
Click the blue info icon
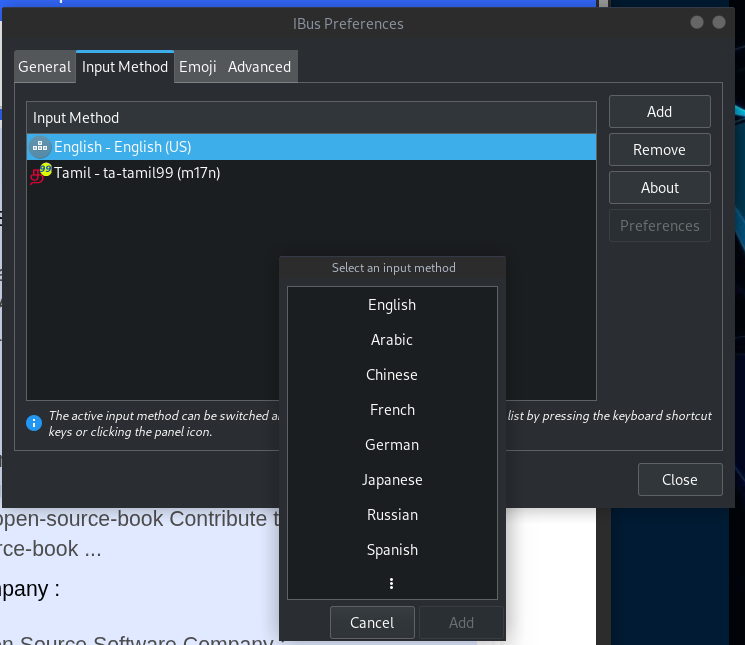click(x=34, y=423)
